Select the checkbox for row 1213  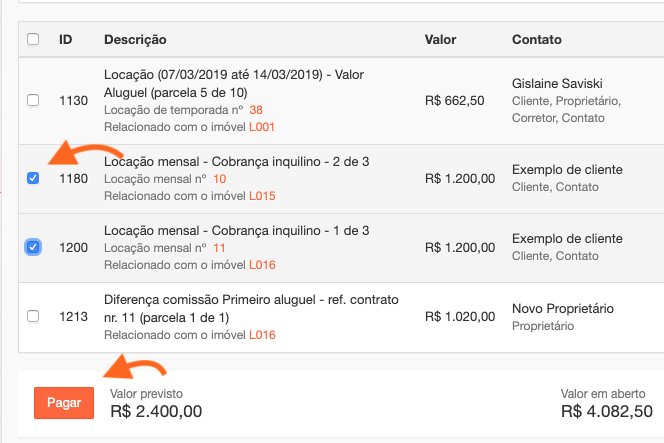click(x=33, y=317)
